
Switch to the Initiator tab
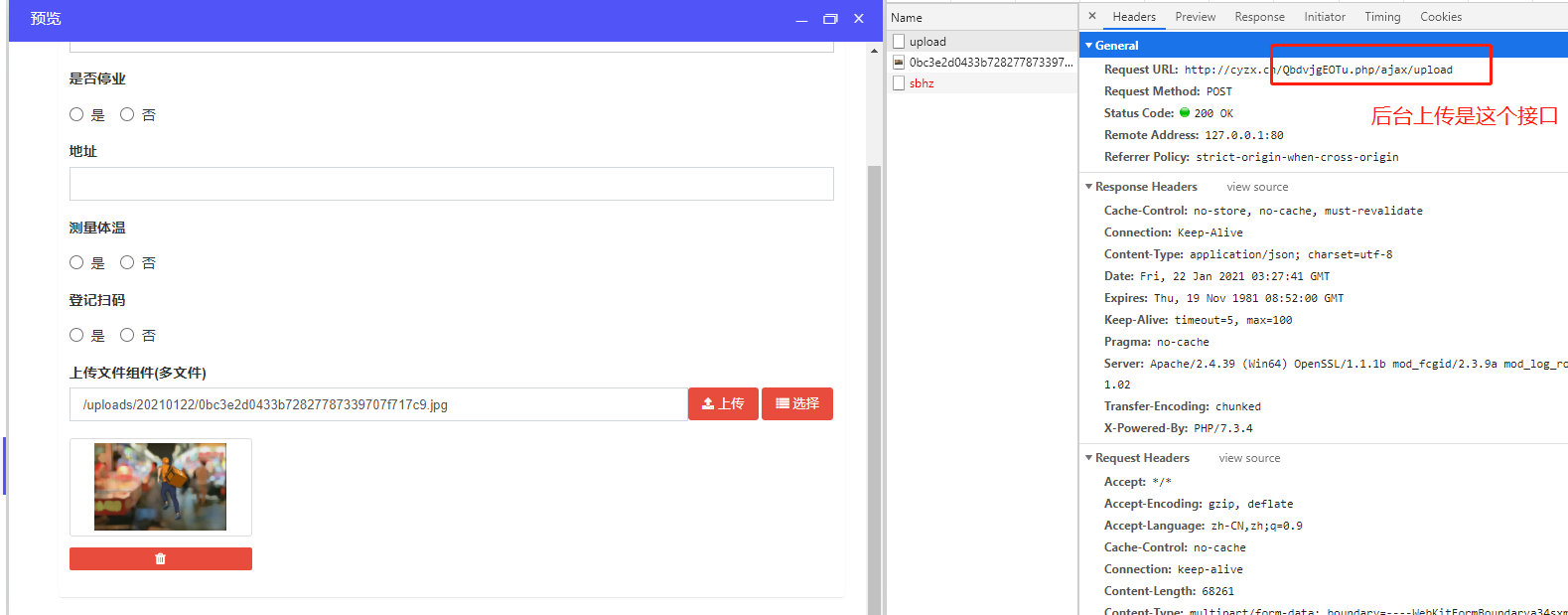click(1325, 17)
